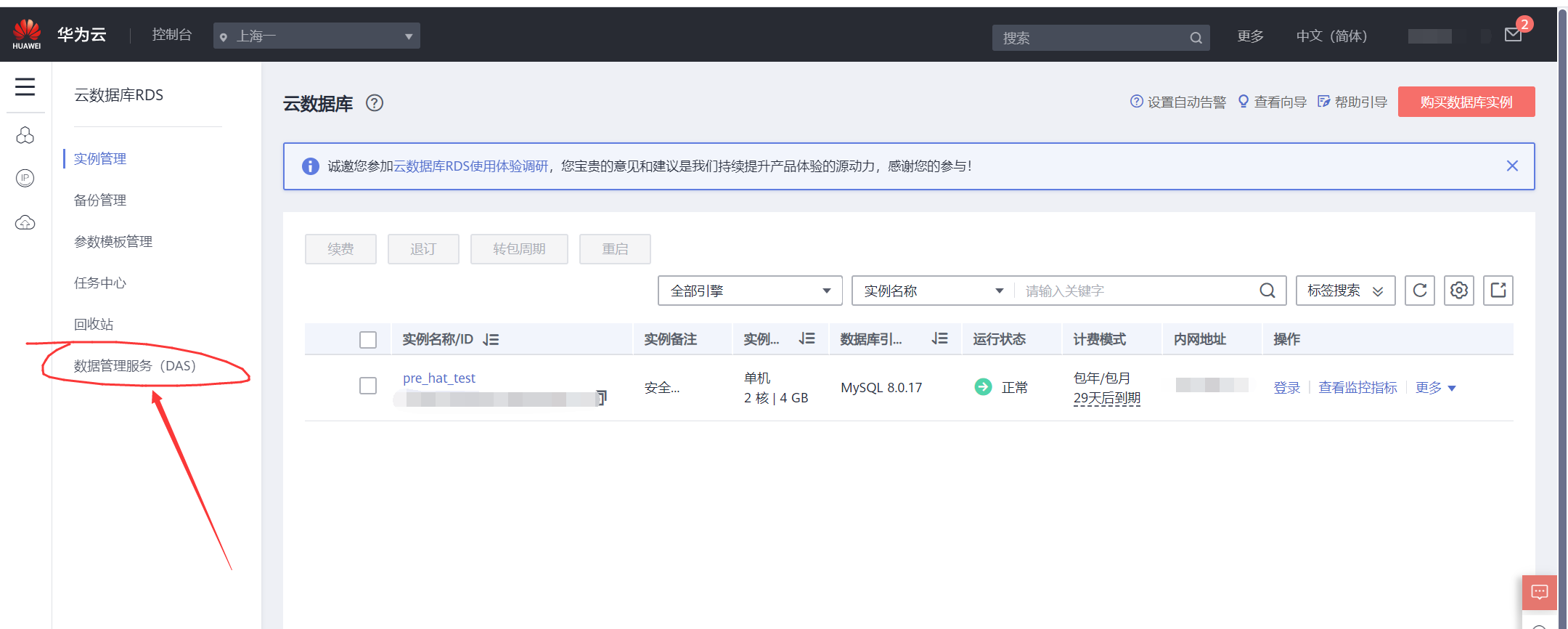The image size is (1568, 629).
Task: Close the survey invitation banner
Action: 1512,166
